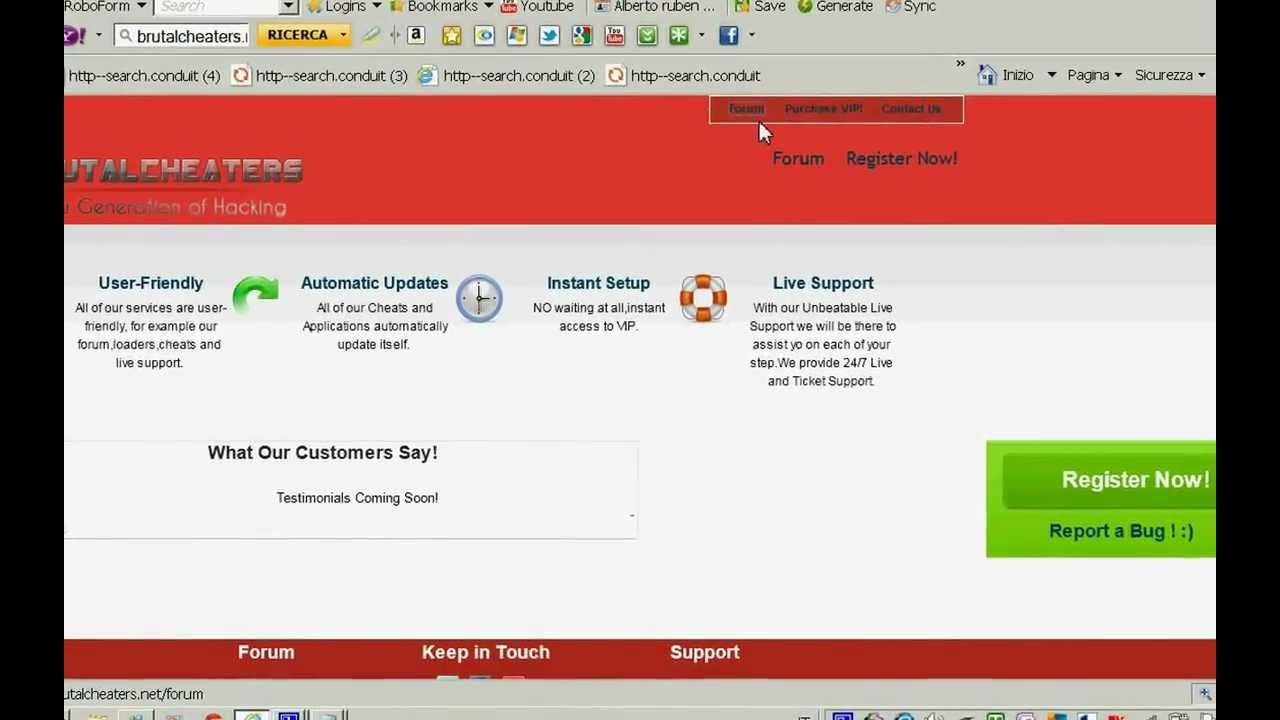Screen dimensions: 1280x720
Task: Expand the Bookmarks dropdown
Action: pyautogui.click(x=488, y=6)
